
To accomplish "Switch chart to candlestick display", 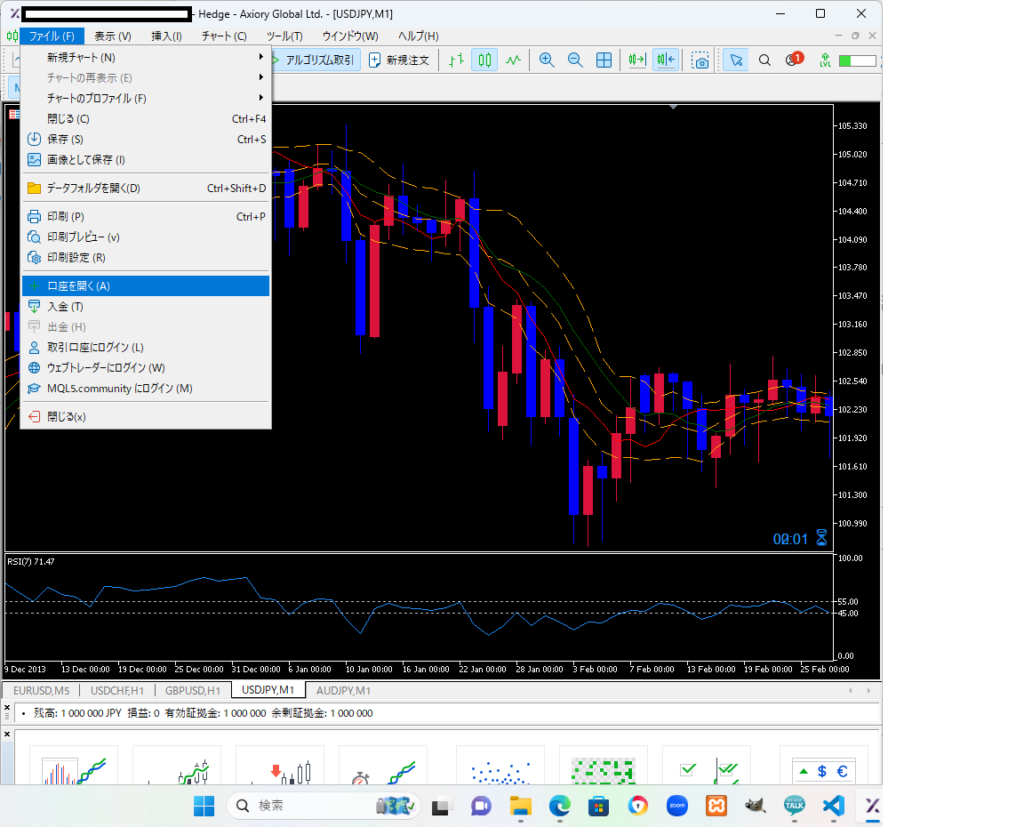I will 484,60.
